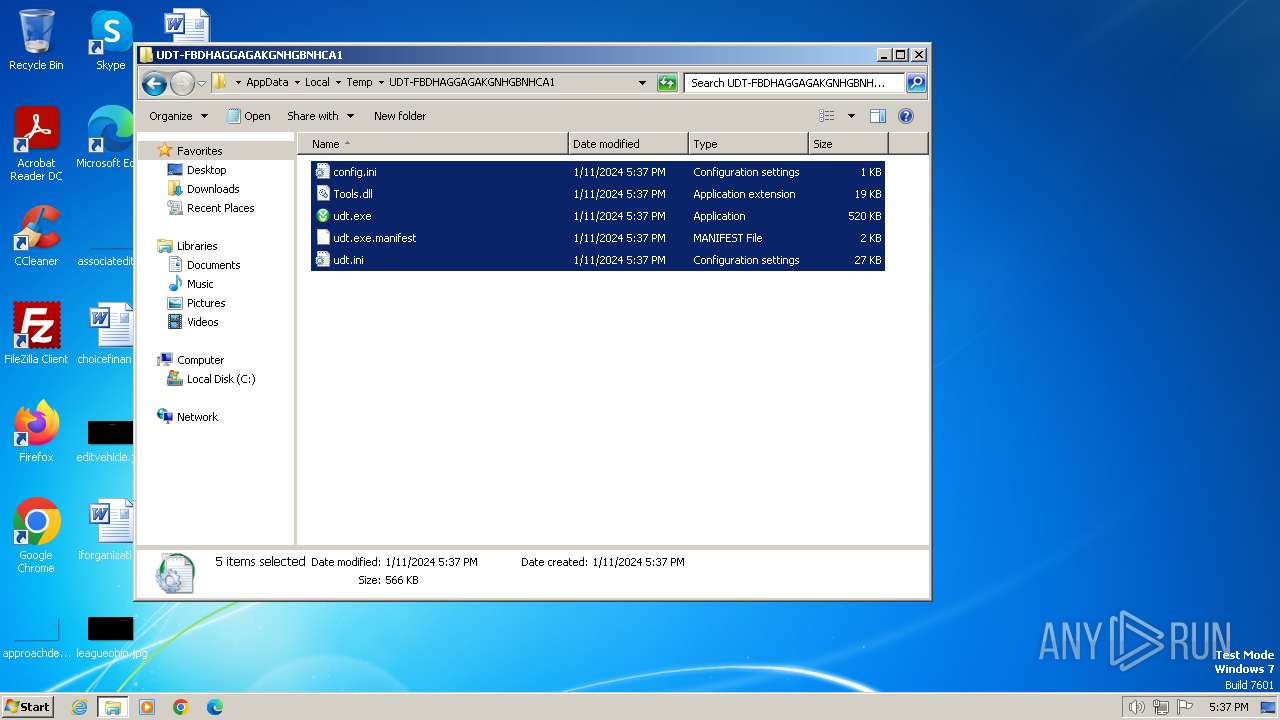This screenshot has height=720, width=1280.
Task: Open Recent Places in navigation pane
Action: tap(220, 208)
